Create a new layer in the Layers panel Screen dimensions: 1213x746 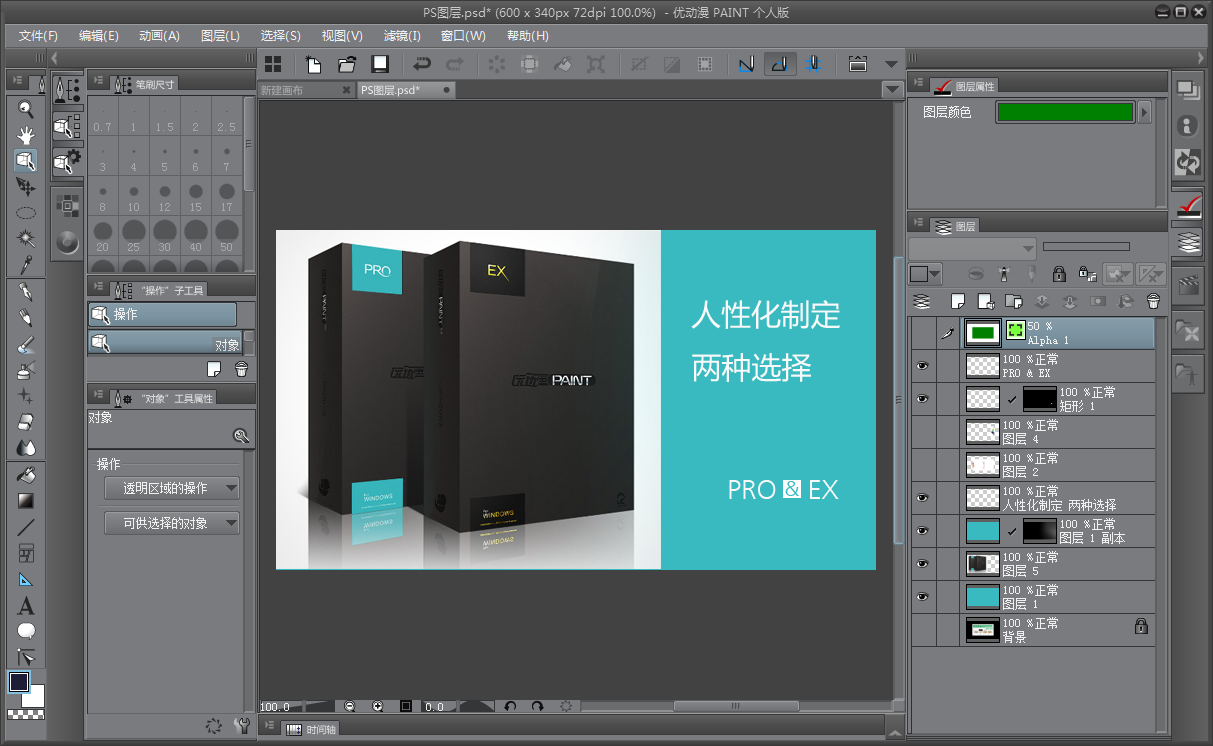[x=957, y=300]
